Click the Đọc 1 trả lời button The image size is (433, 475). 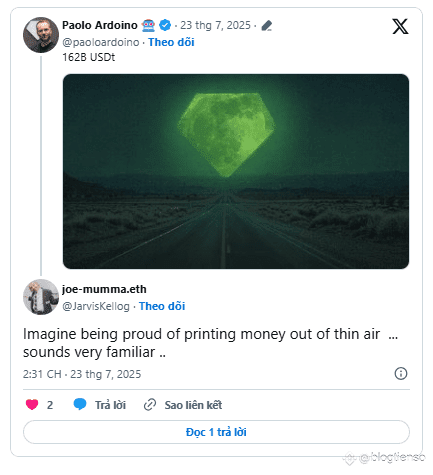pos(216,432)
